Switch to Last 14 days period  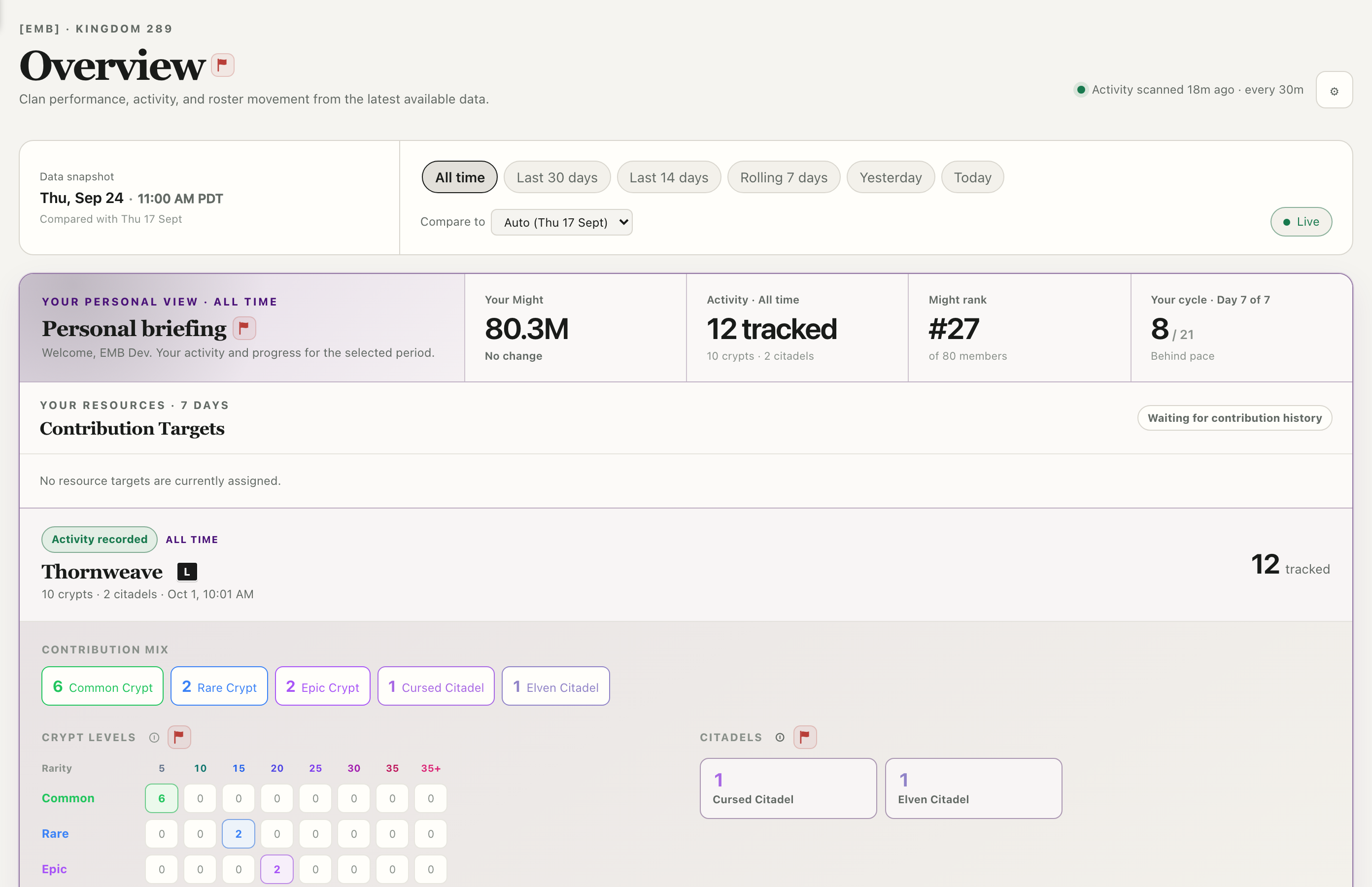coord(669,177)
